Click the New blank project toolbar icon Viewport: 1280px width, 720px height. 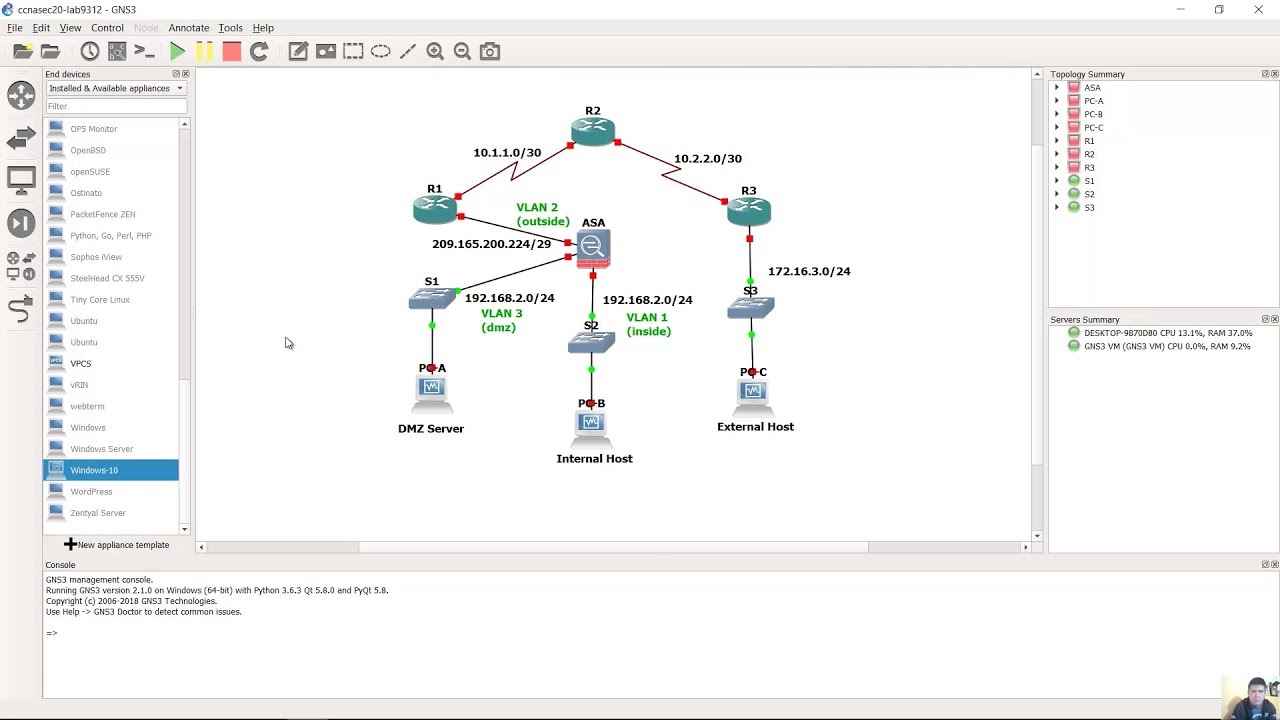(x=22, y=51)
